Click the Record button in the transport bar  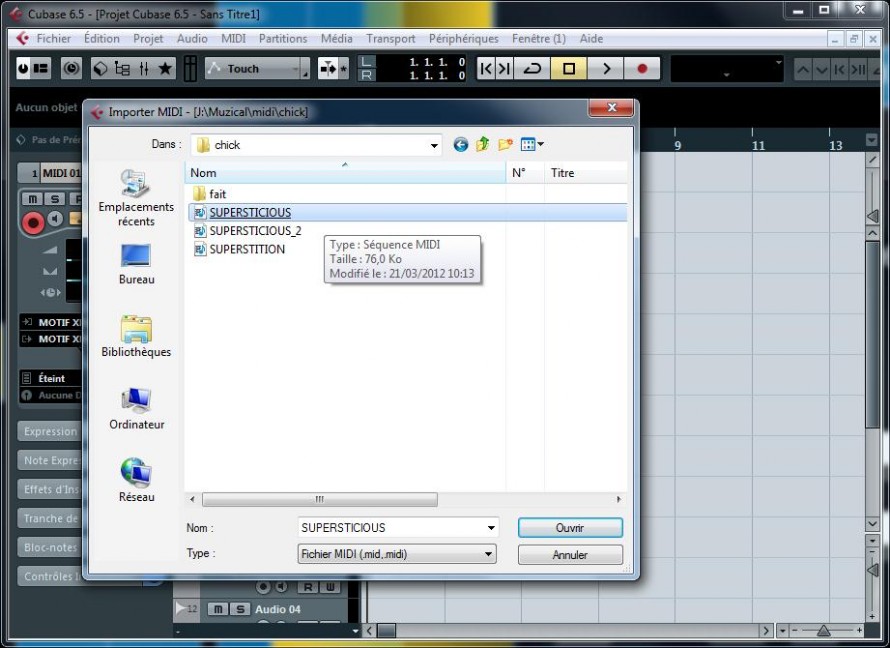(x=642, y=69)
